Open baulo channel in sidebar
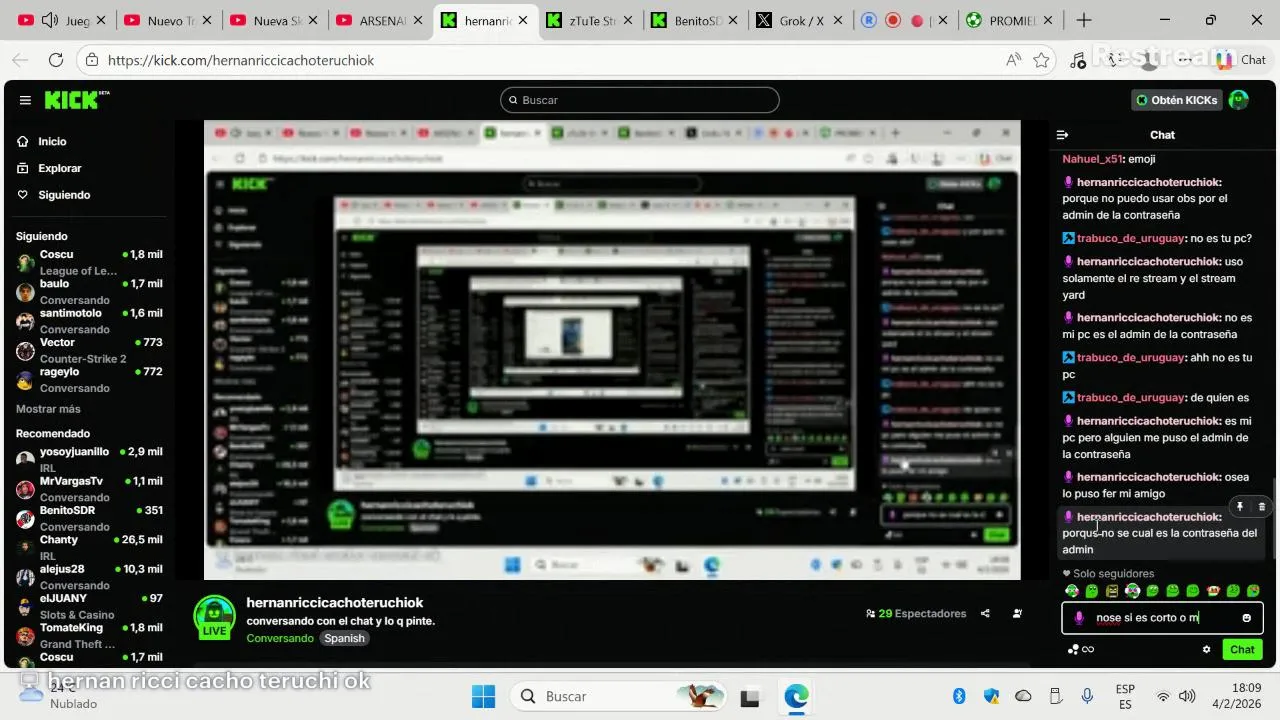 point(89,291)
